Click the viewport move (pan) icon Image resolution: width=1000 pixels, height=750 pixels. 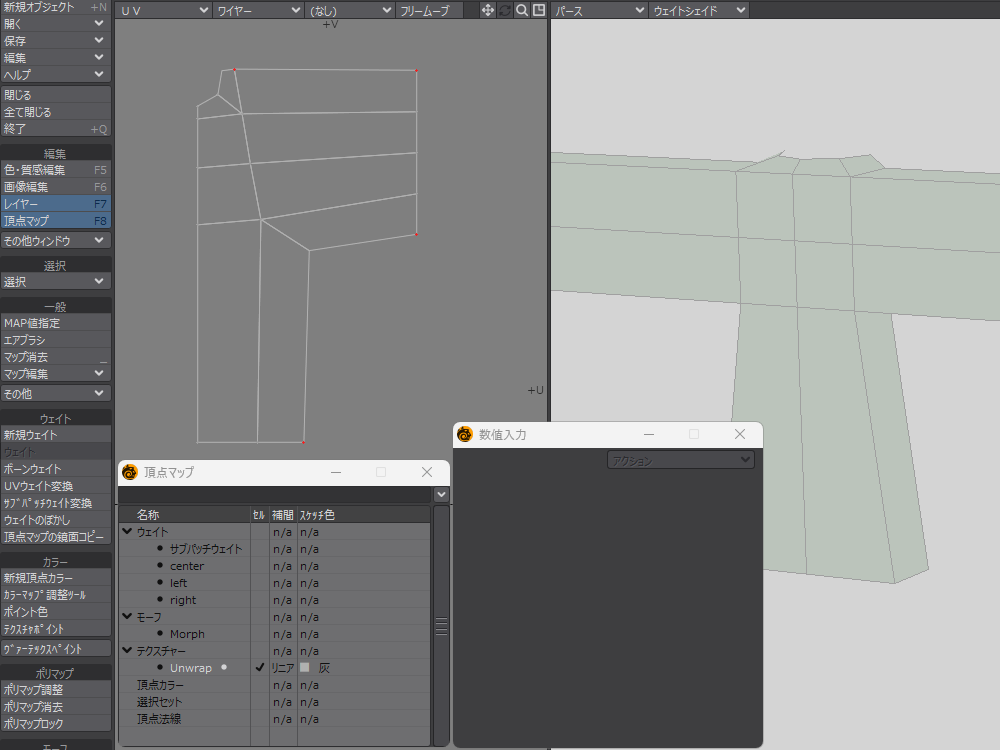(488, 10)
